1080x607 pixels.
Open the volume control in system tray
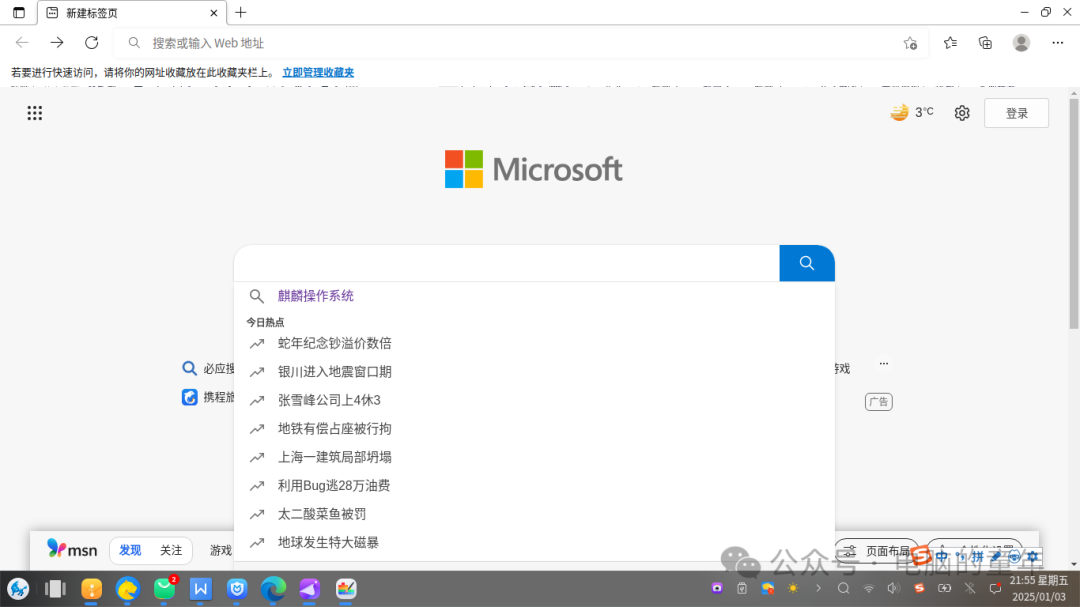[894, 589]
